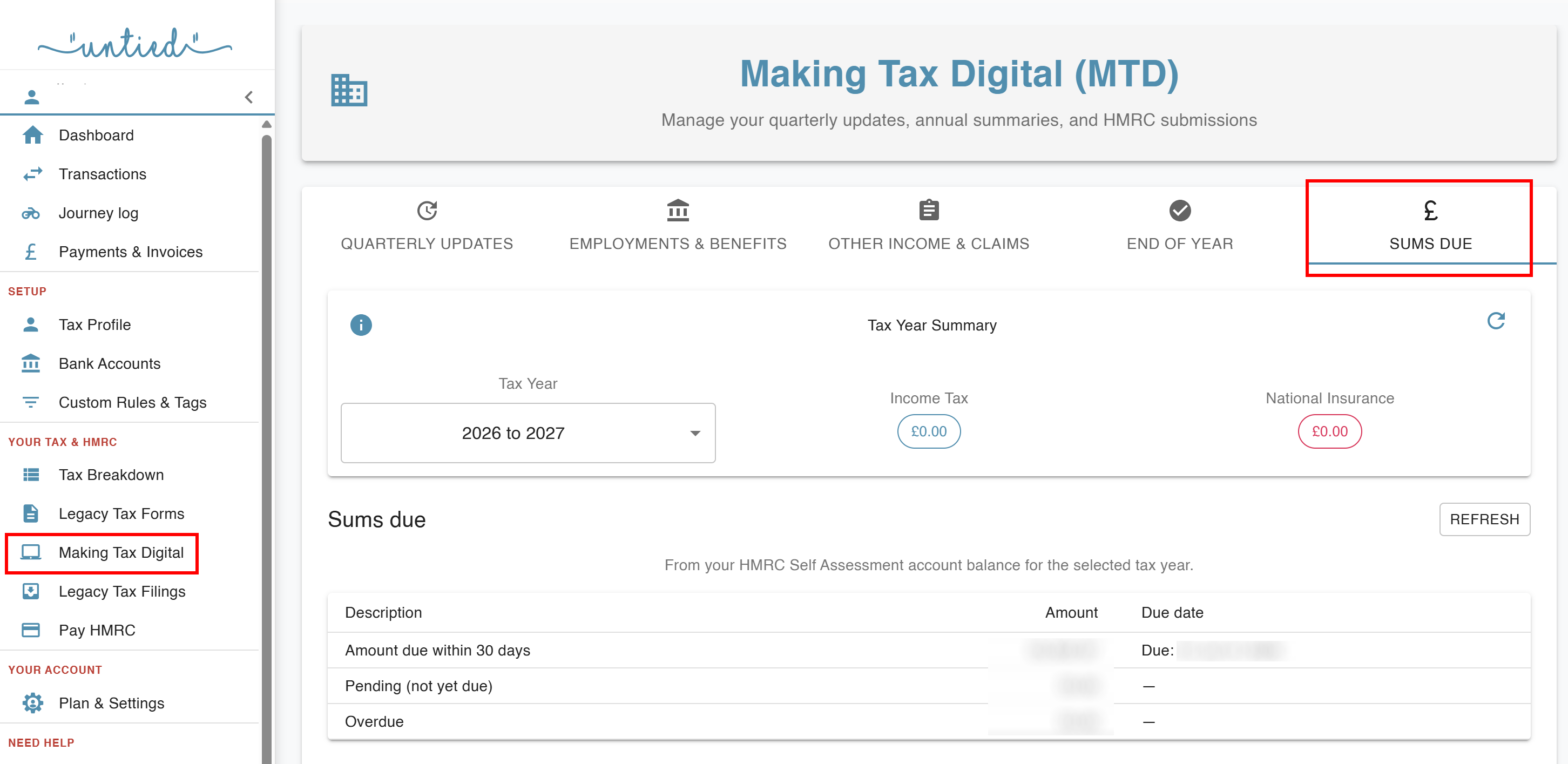Click the Plan & Settings gear icon
1568x764 pixels.
pyautogui.click(x=32, y=703)
